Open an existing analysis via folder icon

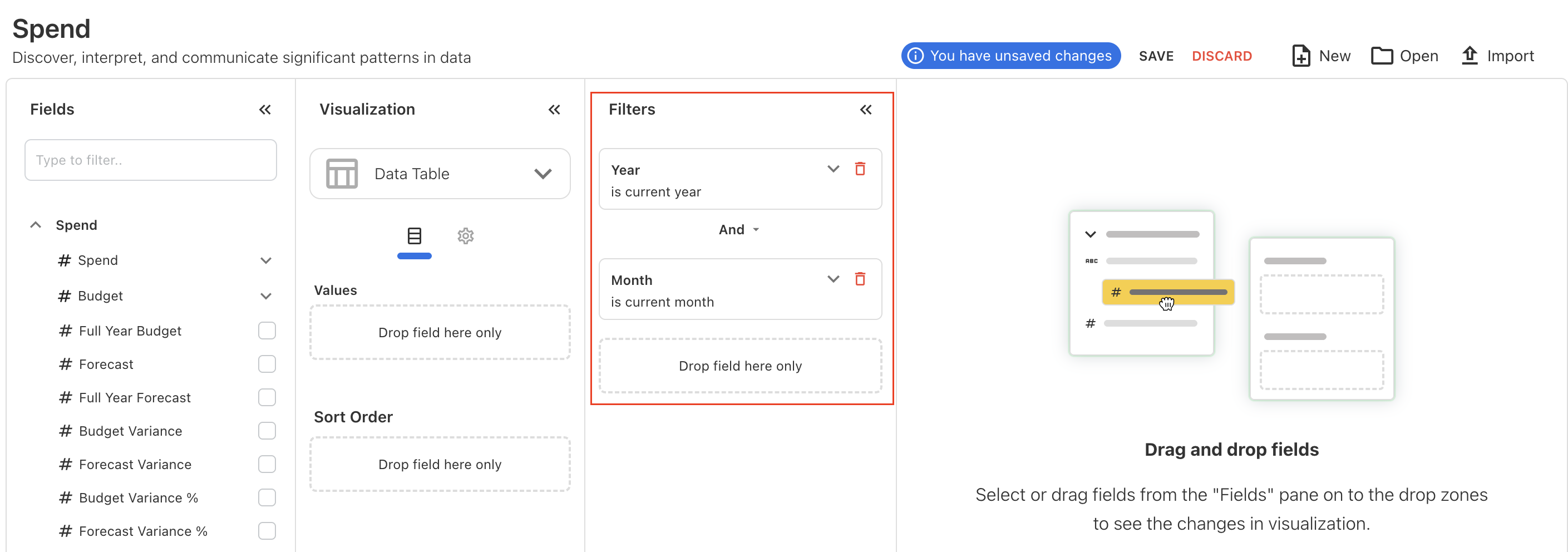[x=1381, y=56]
